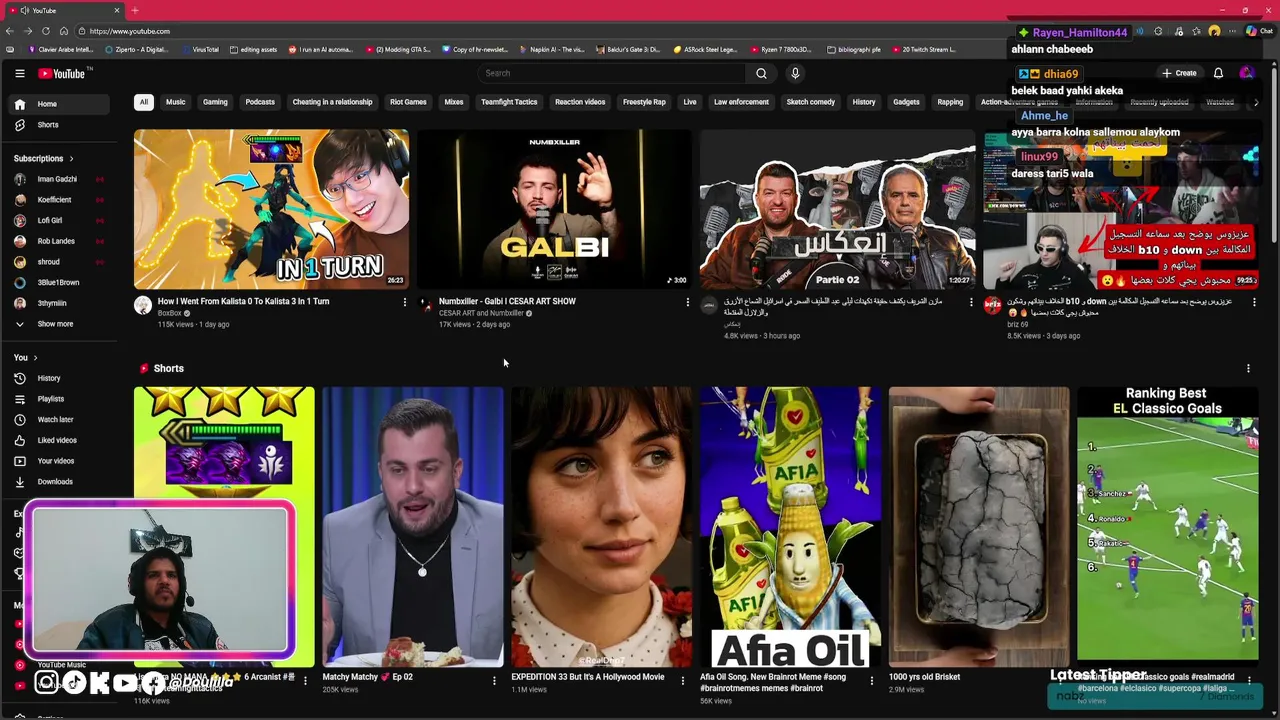Viewport: 1280px width, 720px height.
Task: Select the Podcasts filter chip
Action: (x=260, y=102)
